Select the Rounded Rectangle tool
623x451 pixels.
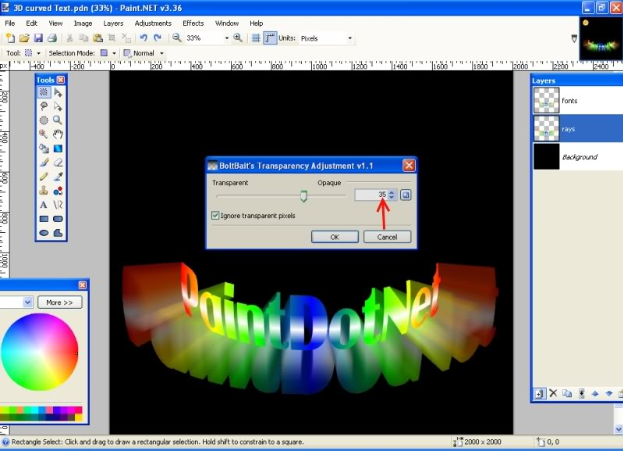(x=58, y=219)
